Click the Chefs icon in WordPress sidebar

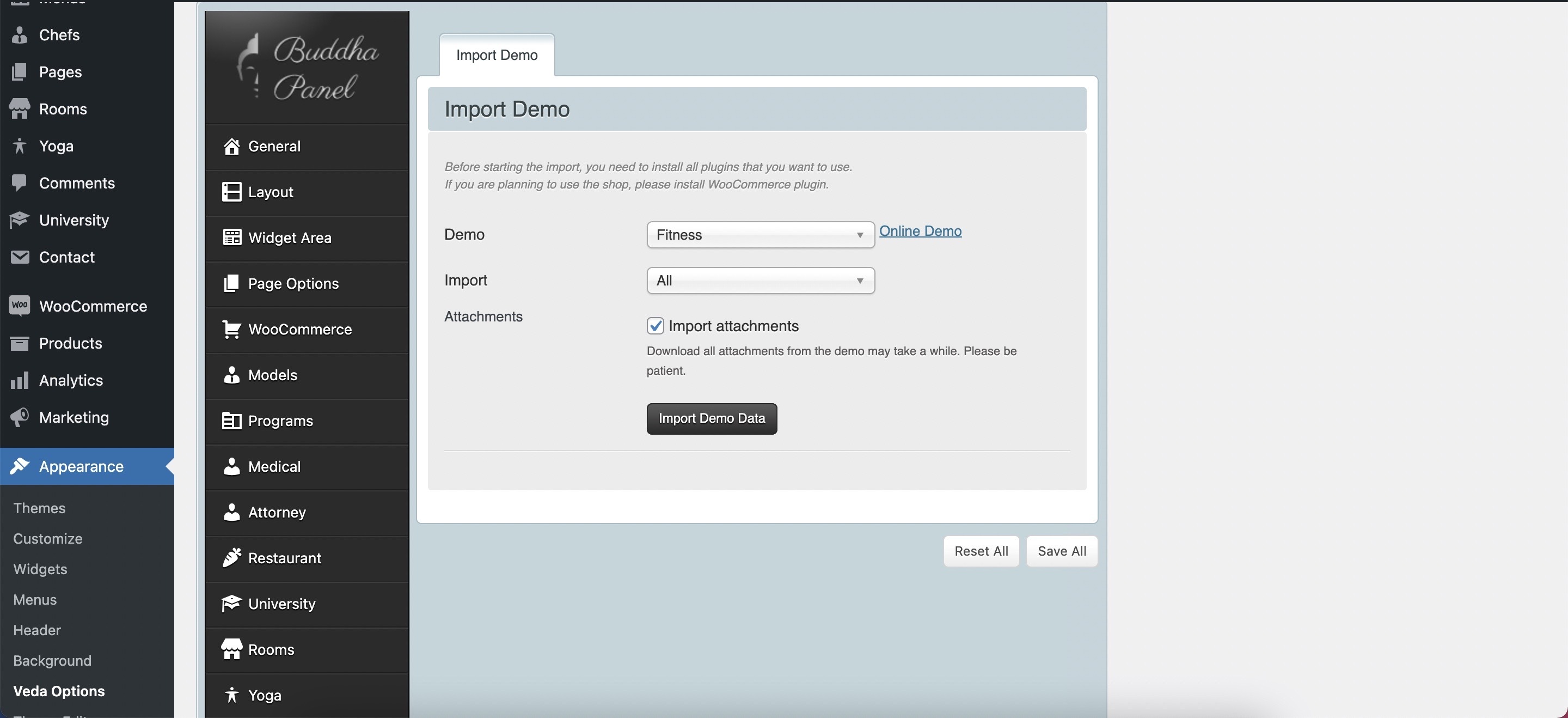click(x=20, y=35)
